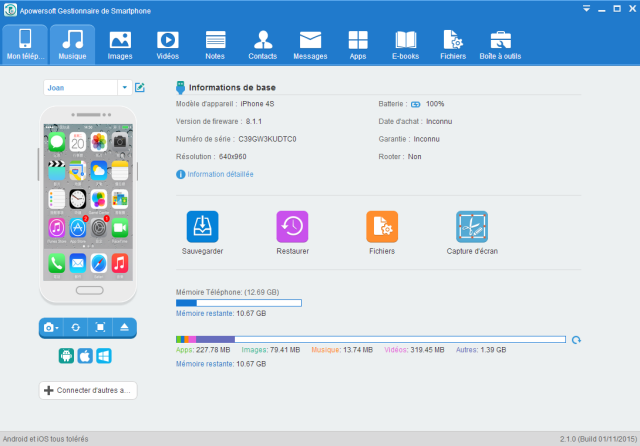Click the Informations de base plug icon
Viewport: 640px width, 446px height.
click(180, 87)
